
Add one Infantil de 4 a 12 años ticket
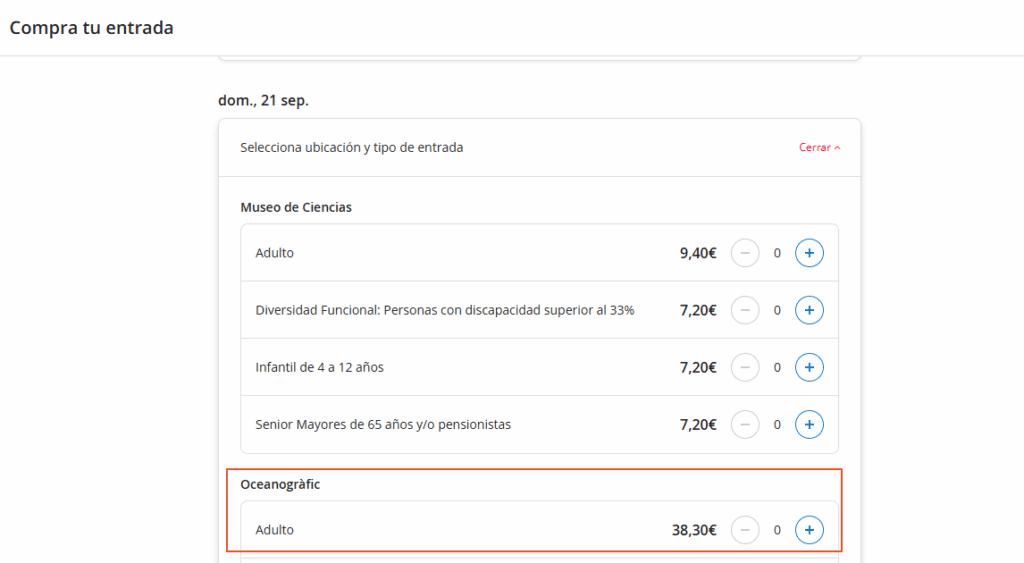tap(809, 367)
